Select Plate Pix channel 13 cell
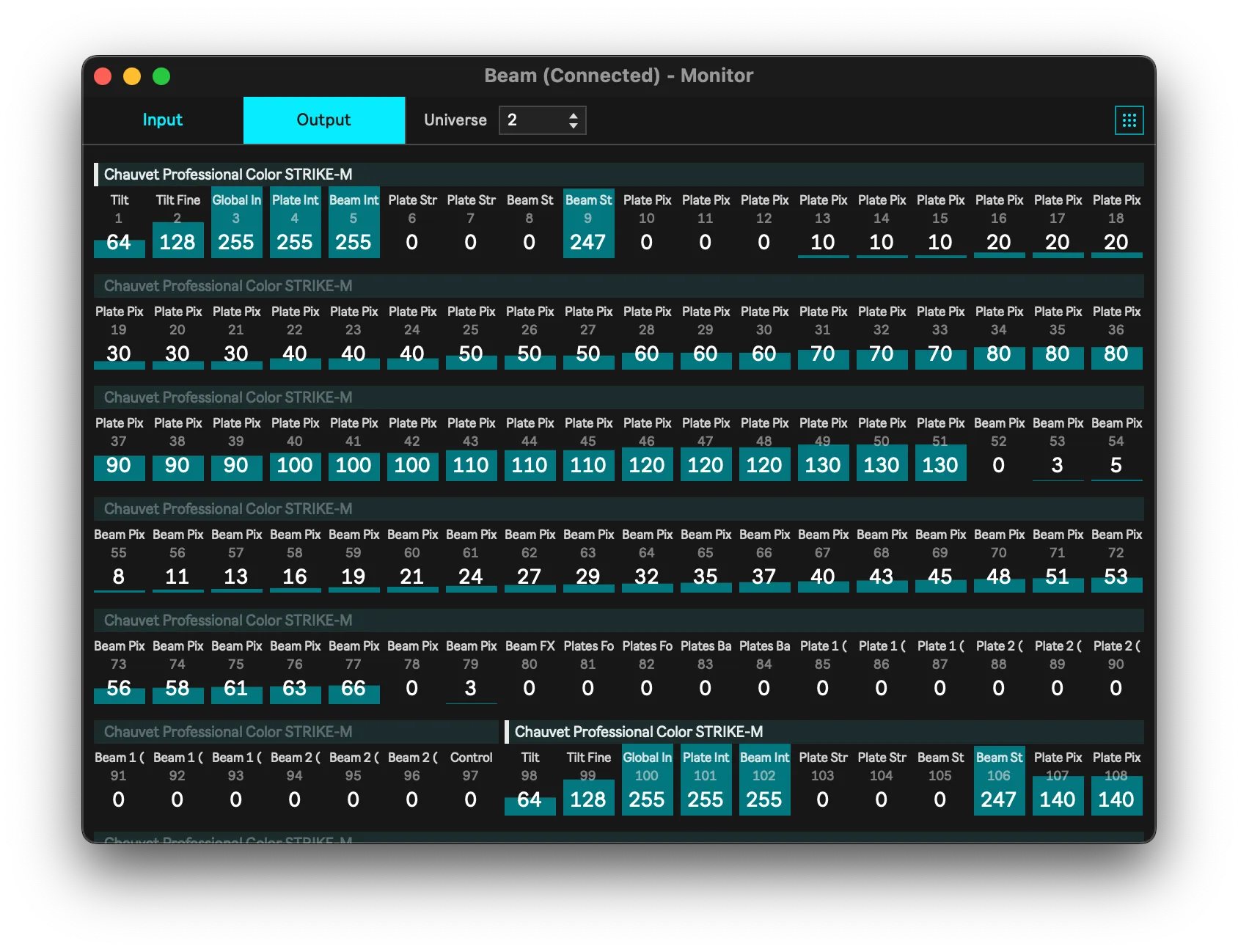 823,224
